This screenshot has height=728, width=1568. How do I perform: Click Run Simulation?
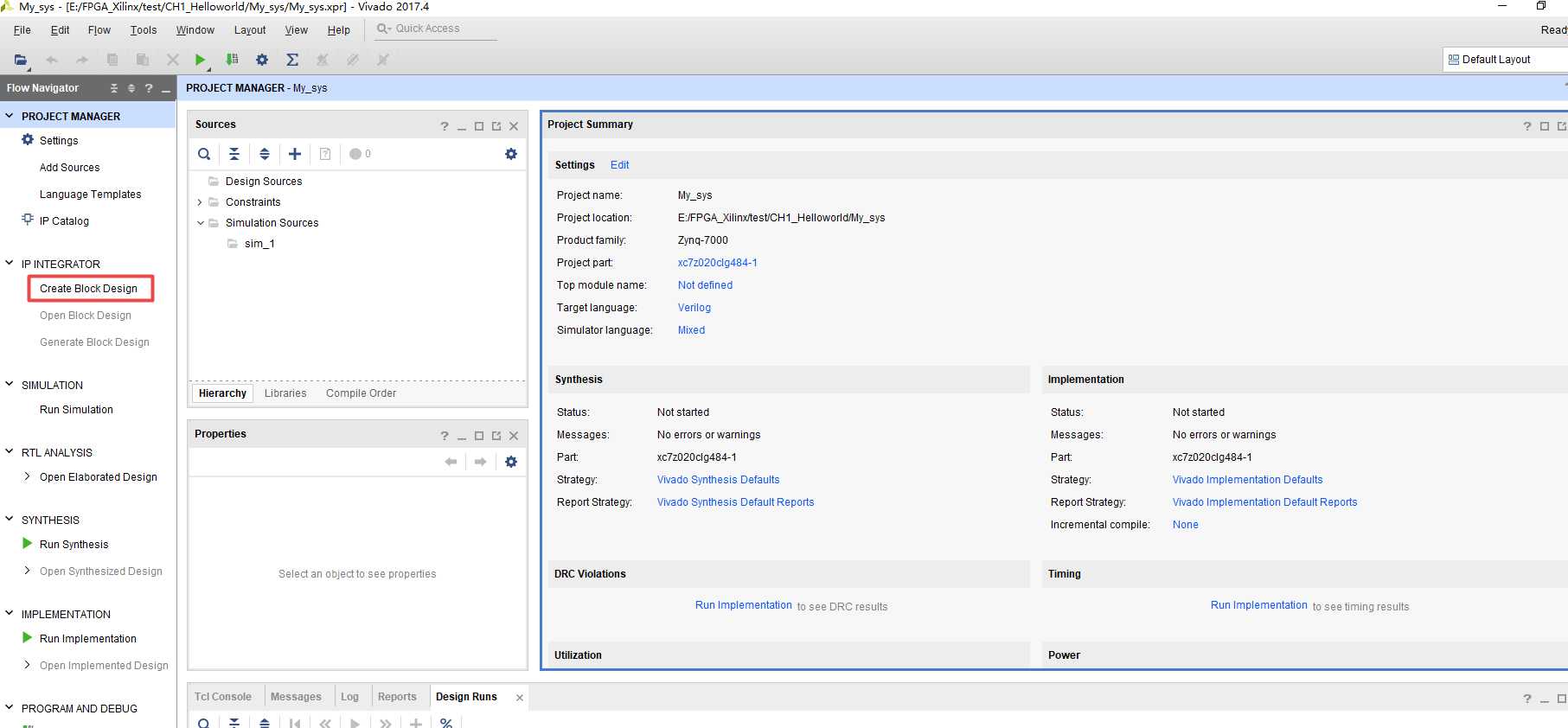76,410
